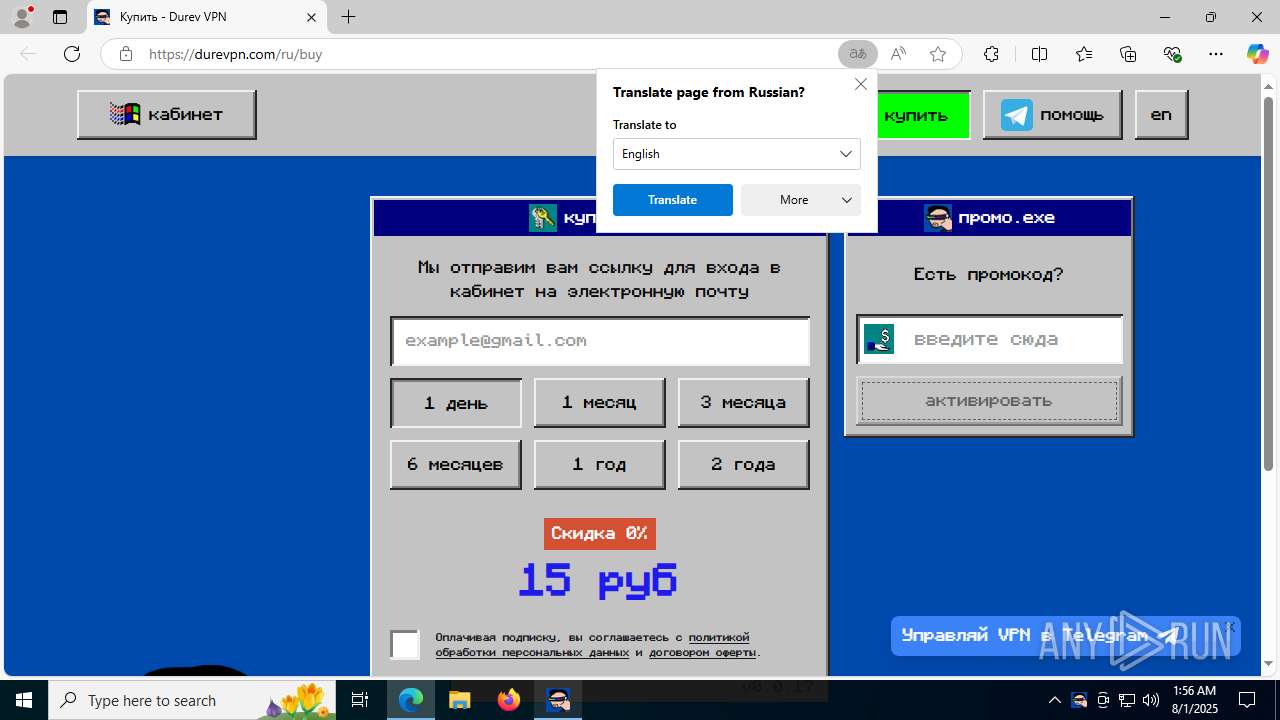Open the Copilot icon
The image size is (1280, 720).
coord(1257,54)
